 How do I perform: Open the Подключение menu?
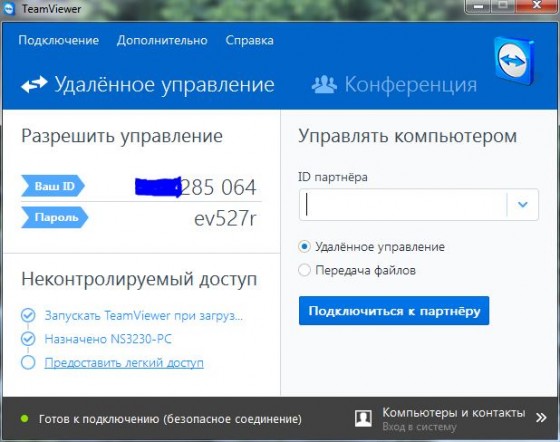coord(59,40)
